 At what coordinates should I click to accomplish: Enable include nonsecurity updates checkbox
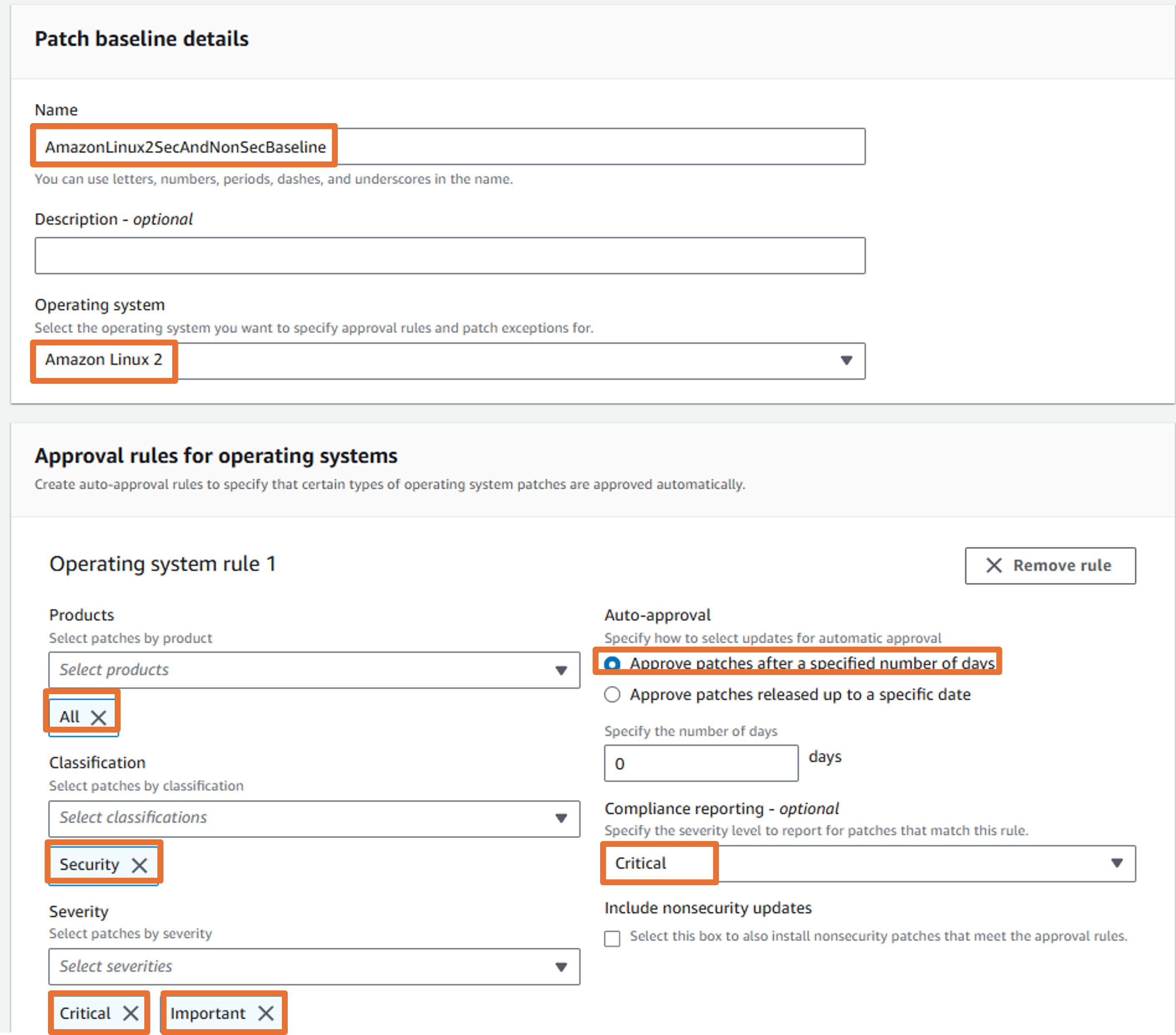(x=612, y=938)
